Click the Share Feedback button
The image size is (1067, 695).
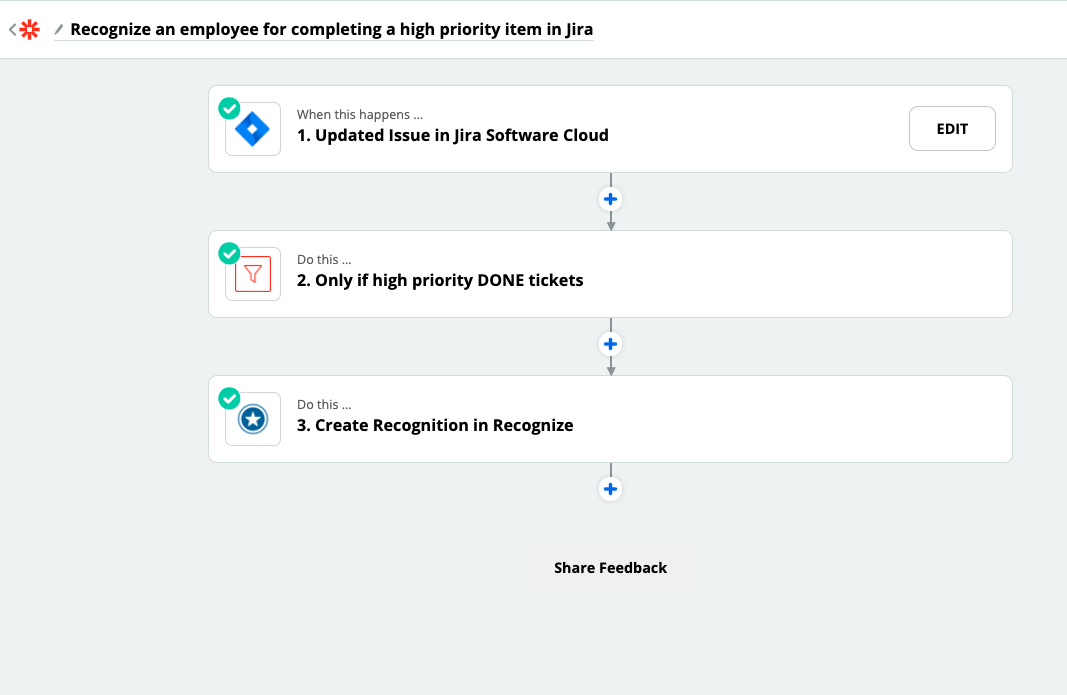point(610,567)
